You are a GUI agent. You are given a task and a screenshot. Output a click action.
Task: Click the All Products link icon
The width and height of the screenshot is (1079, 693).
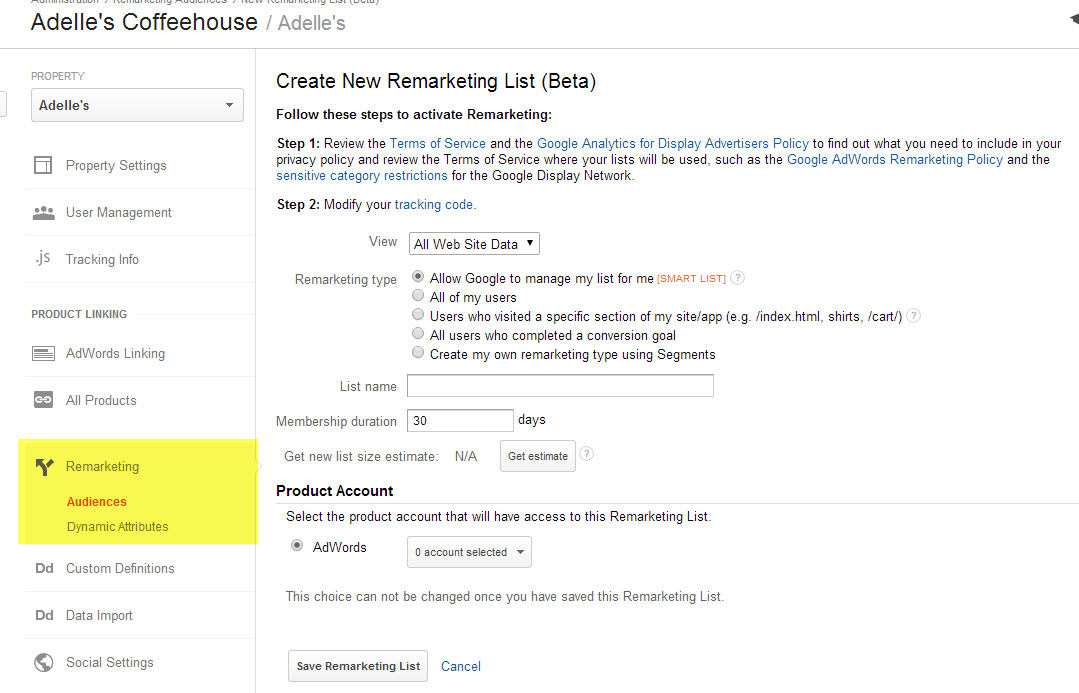click(x=43, y=400)
